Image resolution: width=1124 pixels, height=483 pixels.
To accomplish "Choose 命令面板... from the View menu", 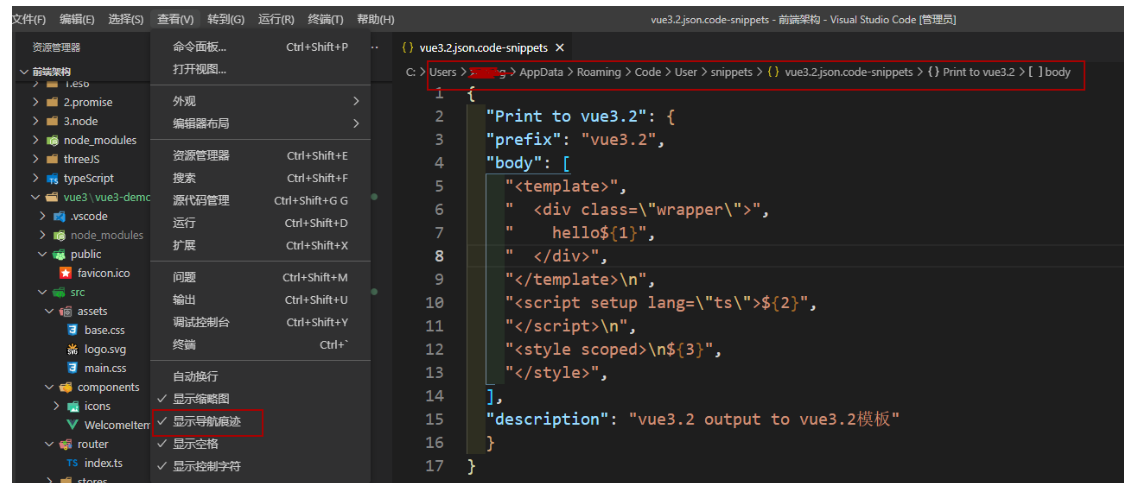I will point(260,47).
